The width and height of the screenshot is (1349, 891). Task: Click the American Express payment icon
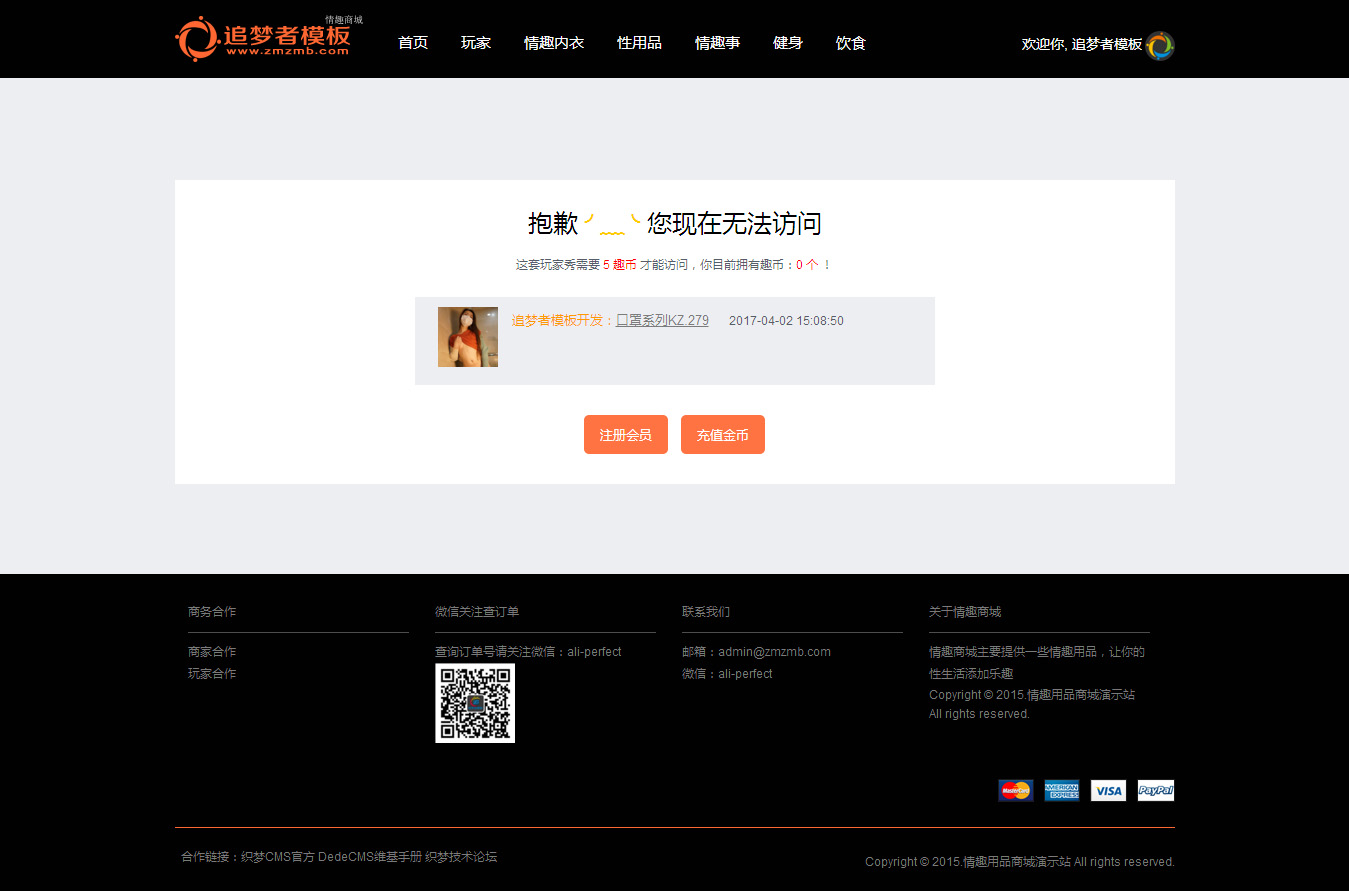pos(1061,791)
